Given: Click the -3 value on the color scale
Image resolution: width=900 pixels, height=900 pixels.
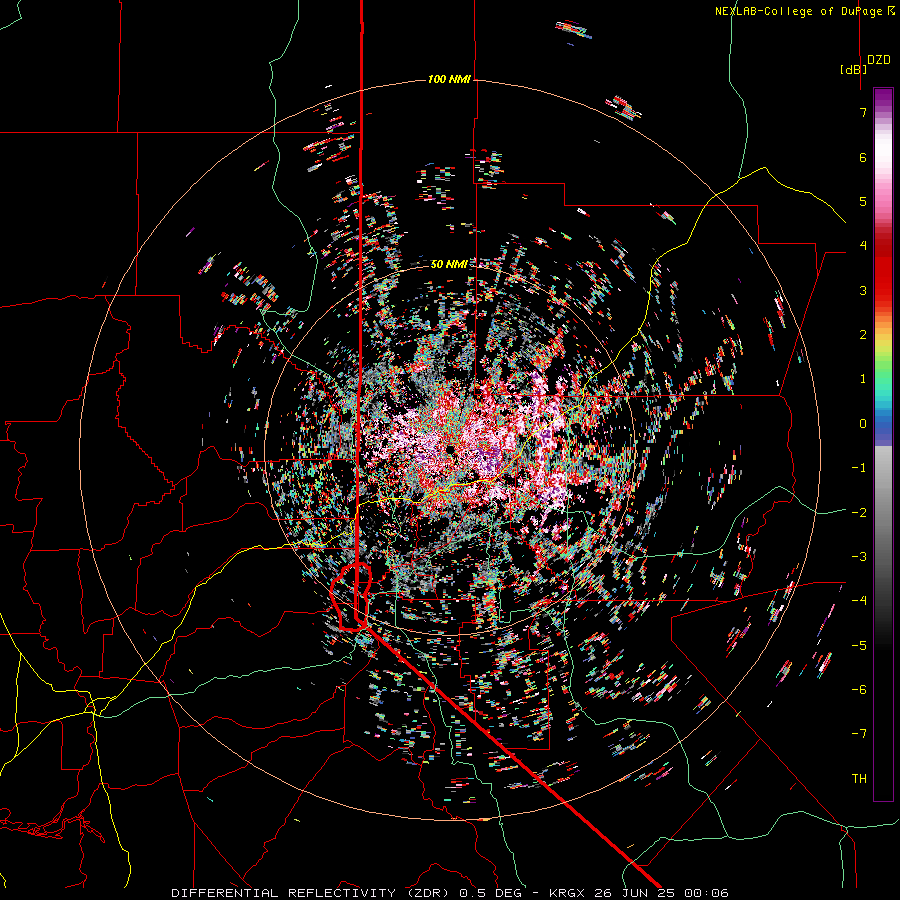Looking at the screenshot, I should tap(859, 557).
